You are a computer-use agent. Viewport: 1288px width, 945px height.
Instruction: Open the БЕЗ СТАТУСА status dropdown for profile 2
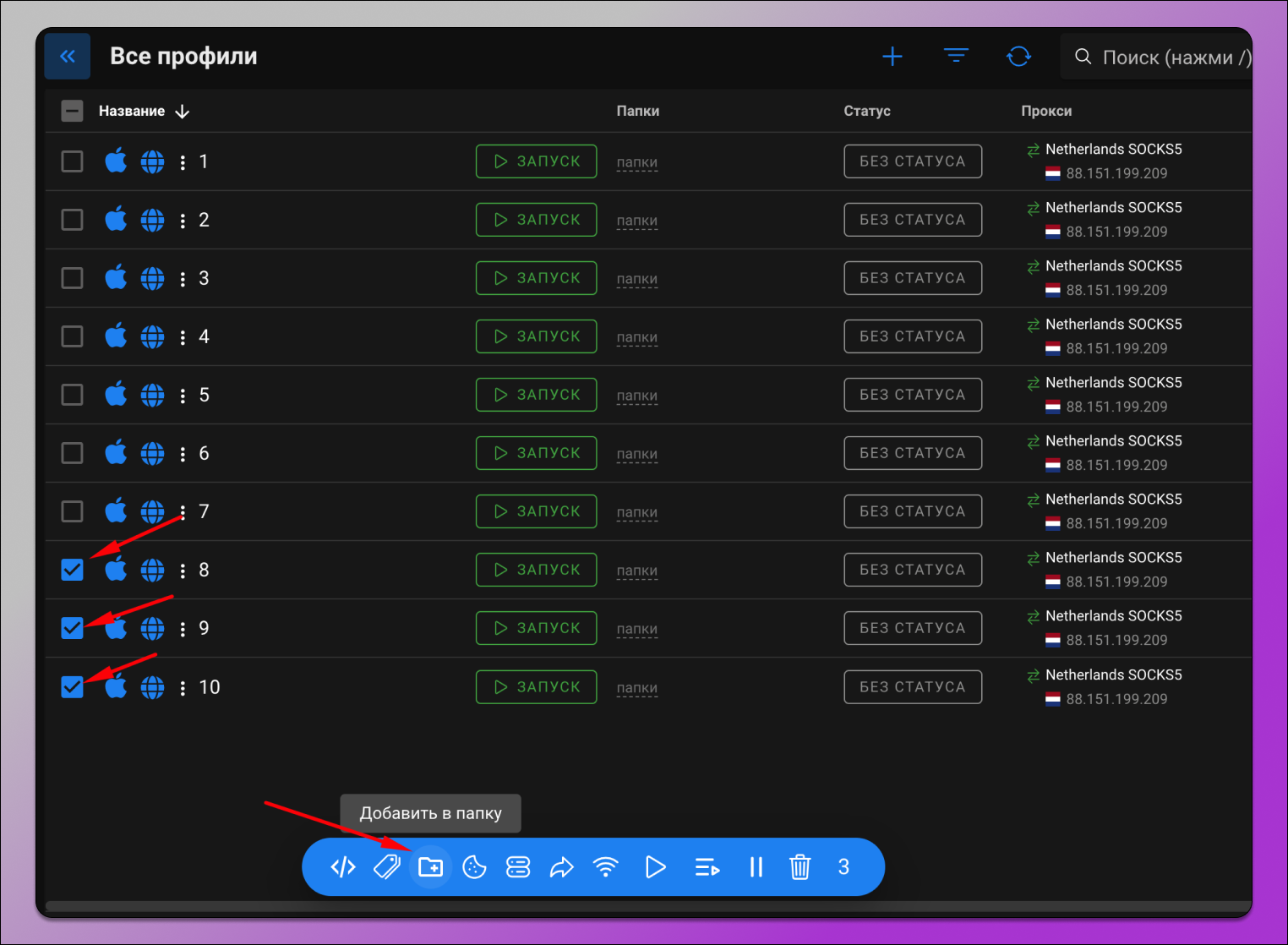click(x=912, y=220)
